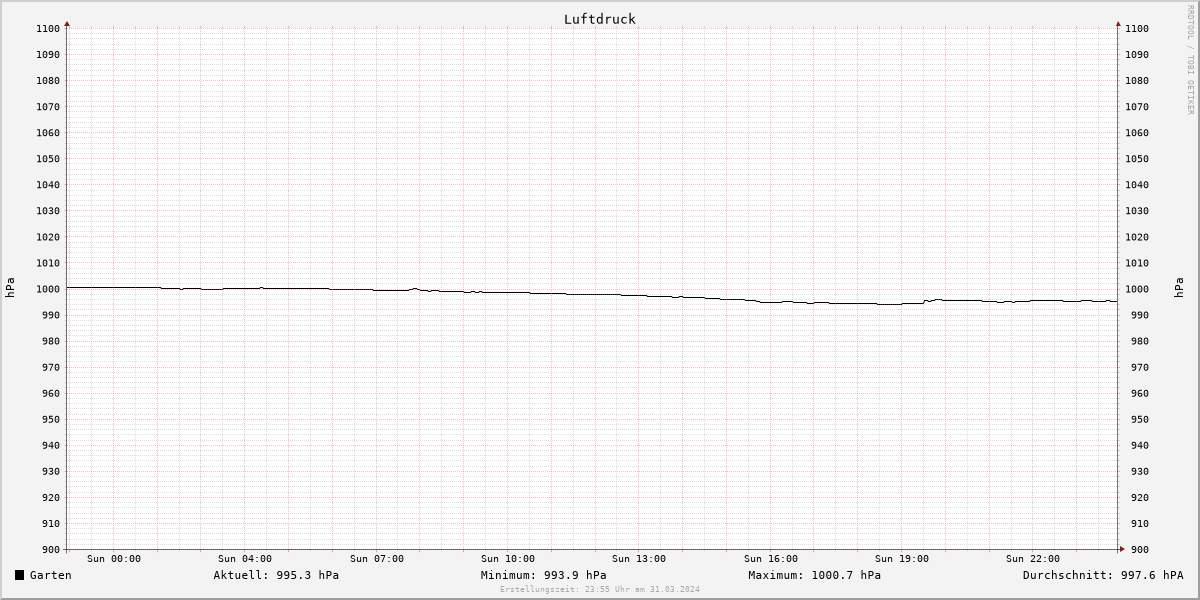Click the Sun 04:00 time axis label
Image resolution: width=1200 pixels, height=600 pixels.
point(245,559)
